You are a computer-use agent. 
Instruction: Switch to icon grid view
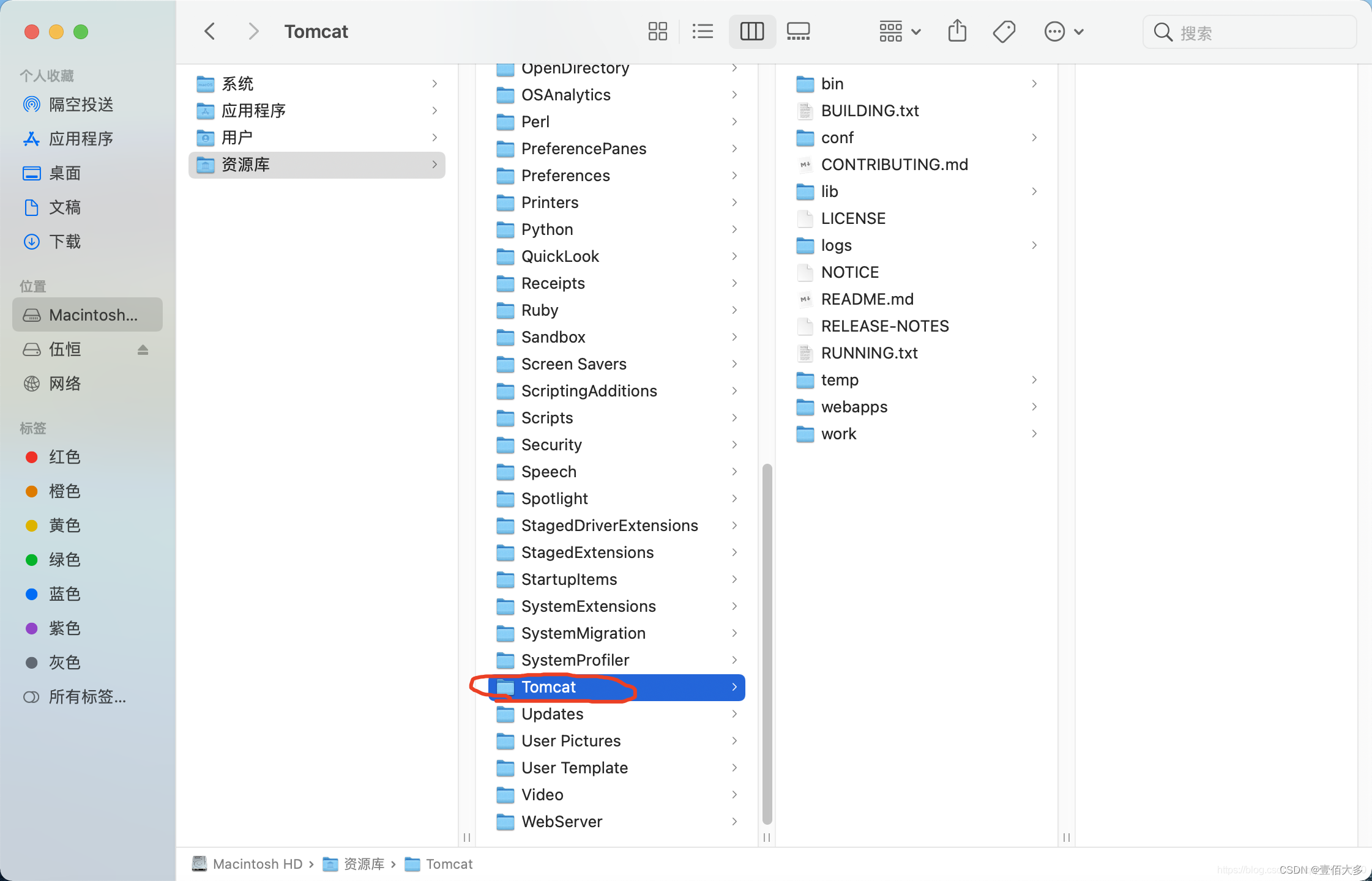(x=657, y=31)
